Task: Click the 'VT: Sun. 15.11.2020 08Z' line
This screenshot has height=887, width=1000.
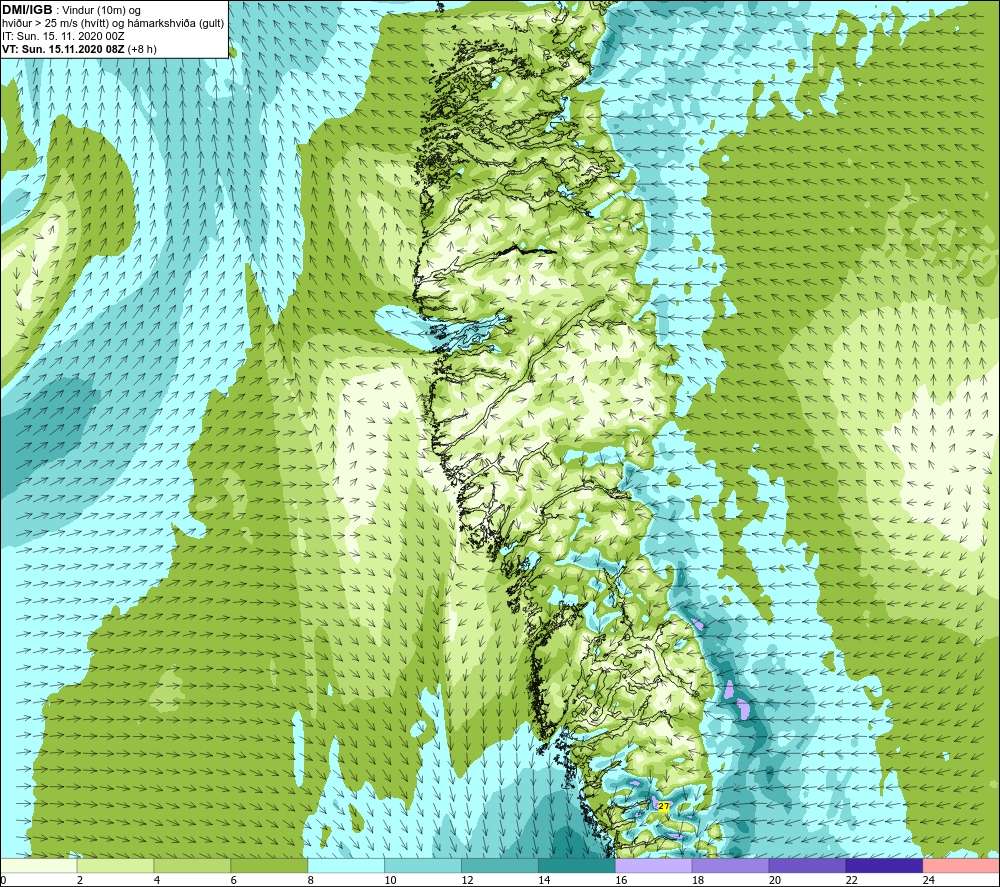Action: point(64,49)
